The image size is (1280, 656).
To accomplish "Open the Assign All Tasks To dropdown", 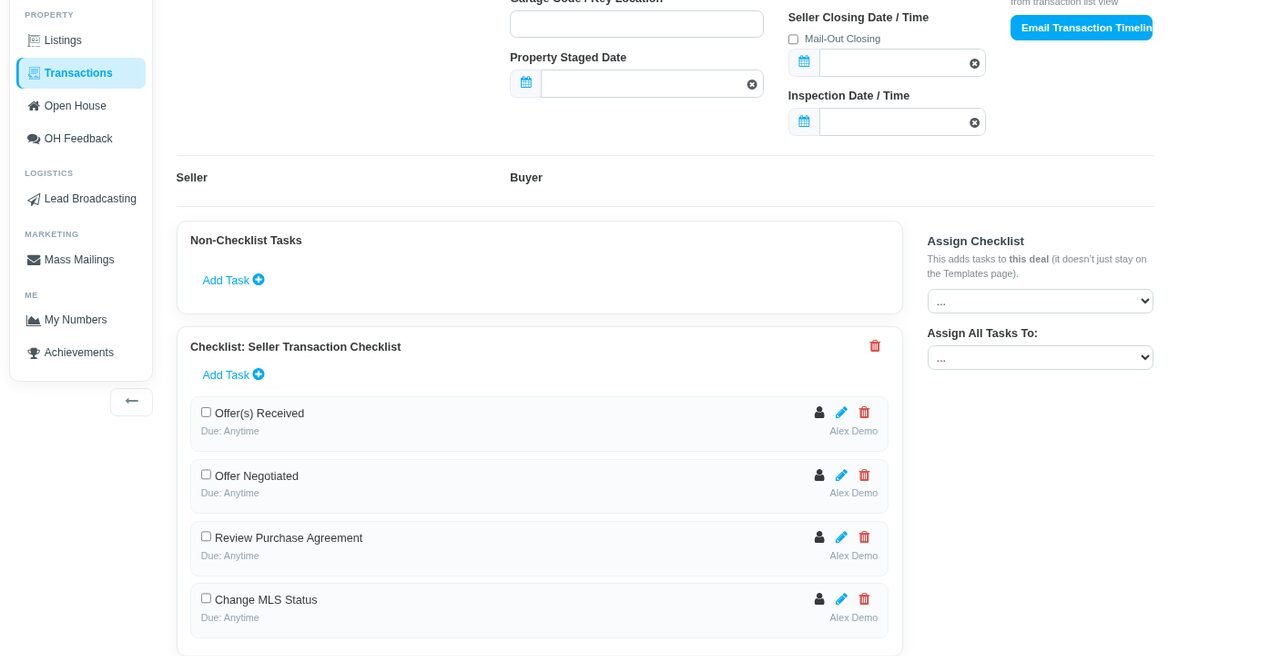I will 1040,357.
